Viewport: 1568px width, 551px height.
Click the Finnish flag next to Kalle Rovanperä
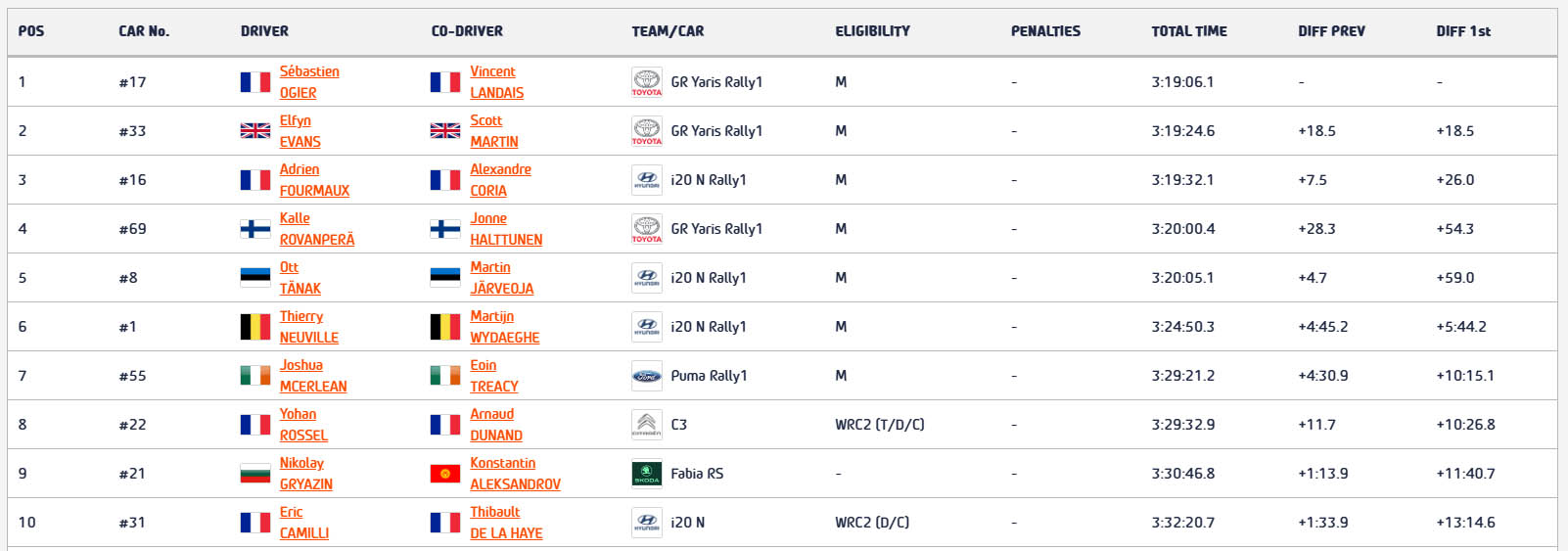tap(255, 229)
